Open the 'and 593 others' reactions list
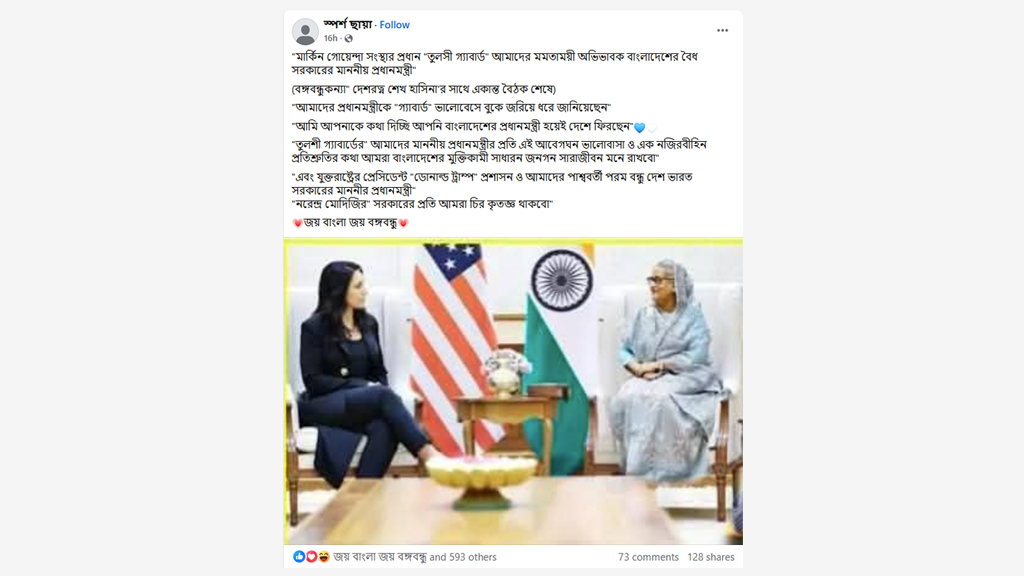The image size is (1024, 576). pos(463,557)
